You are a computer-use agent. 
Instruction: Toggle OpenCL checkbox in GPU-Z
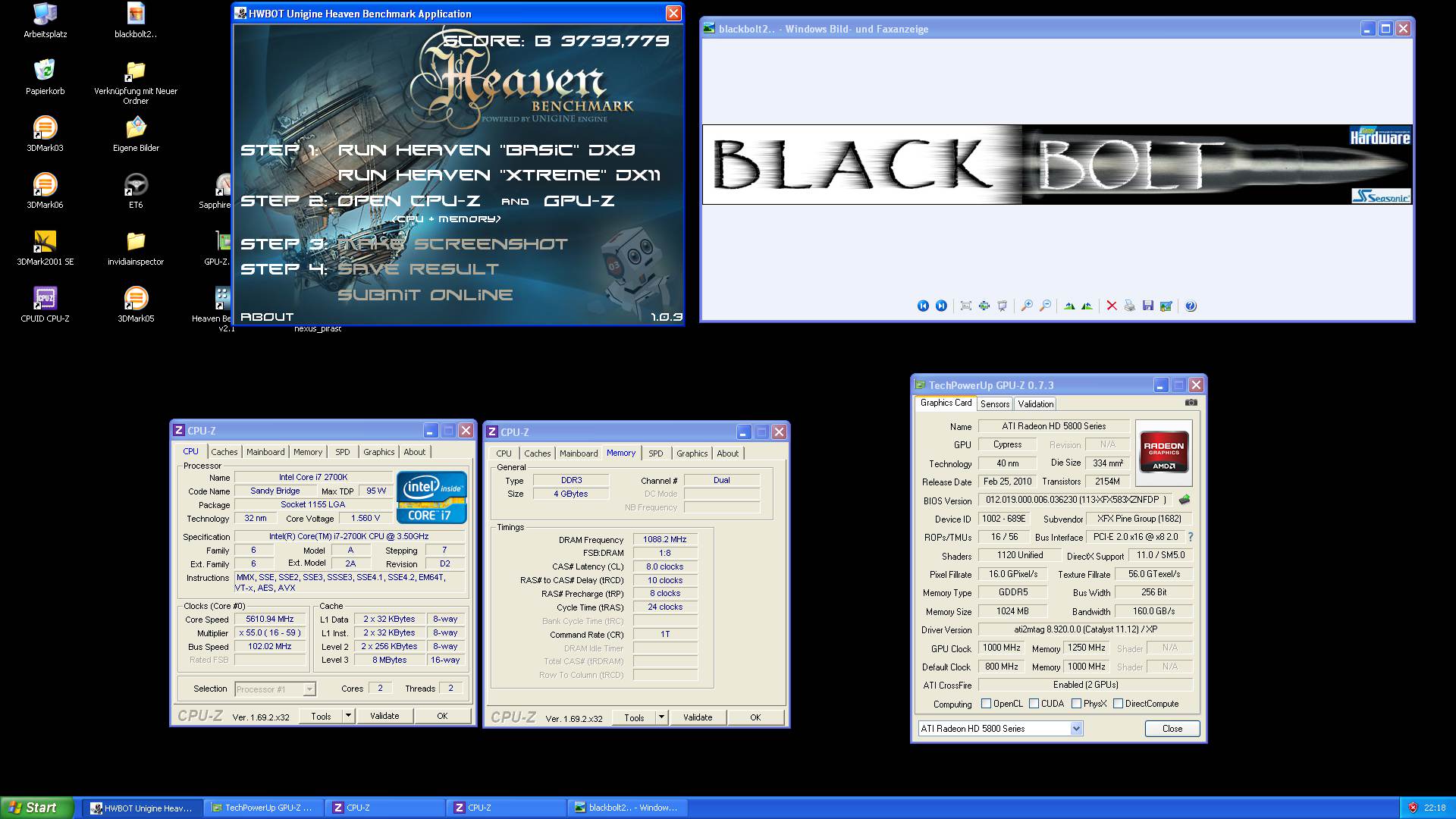click(x=986, y=704)
